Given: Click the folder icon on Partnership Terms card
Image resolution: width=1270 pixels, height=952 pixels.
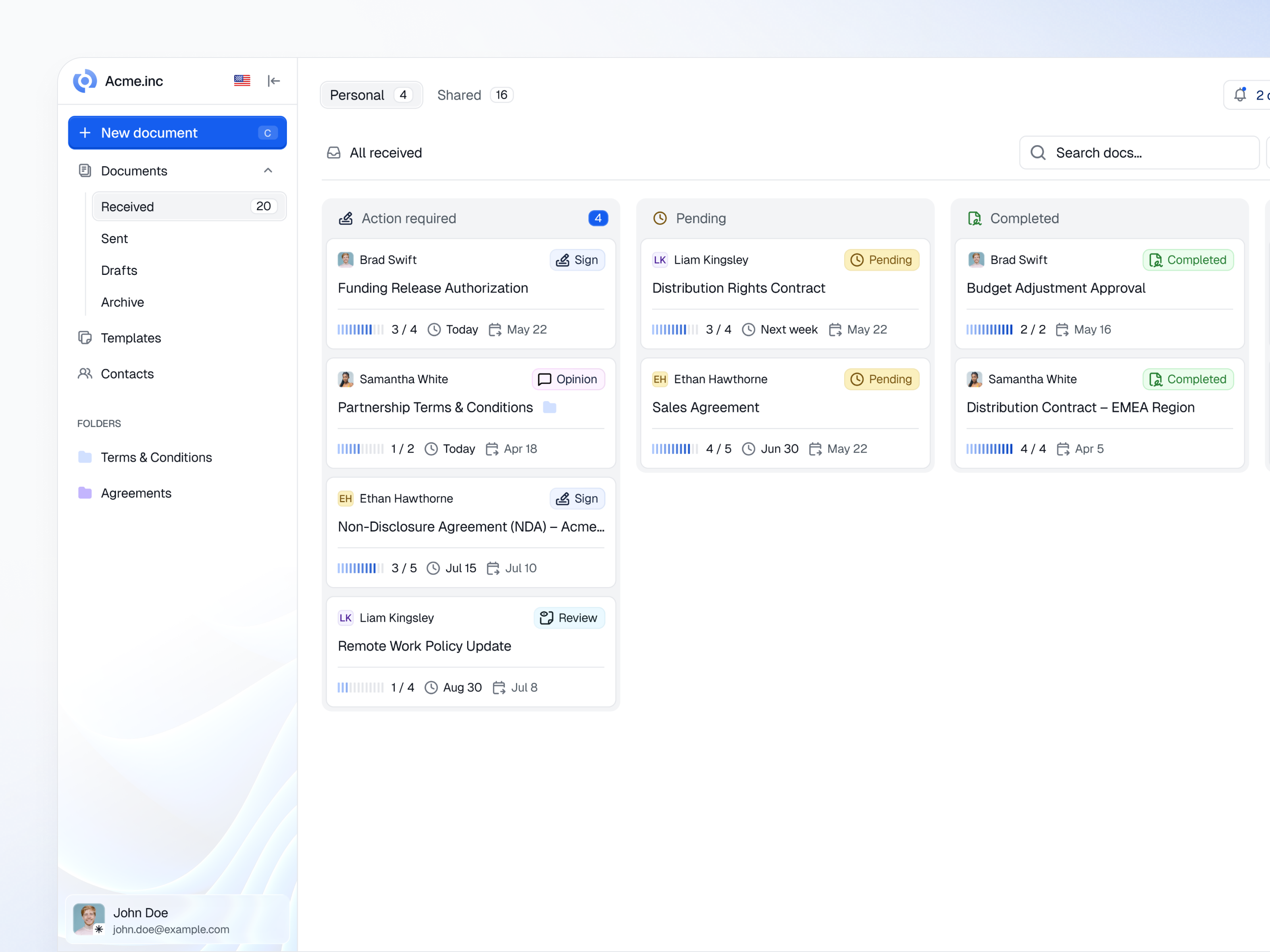Looking at the screenshot, I should click(549, 407).
